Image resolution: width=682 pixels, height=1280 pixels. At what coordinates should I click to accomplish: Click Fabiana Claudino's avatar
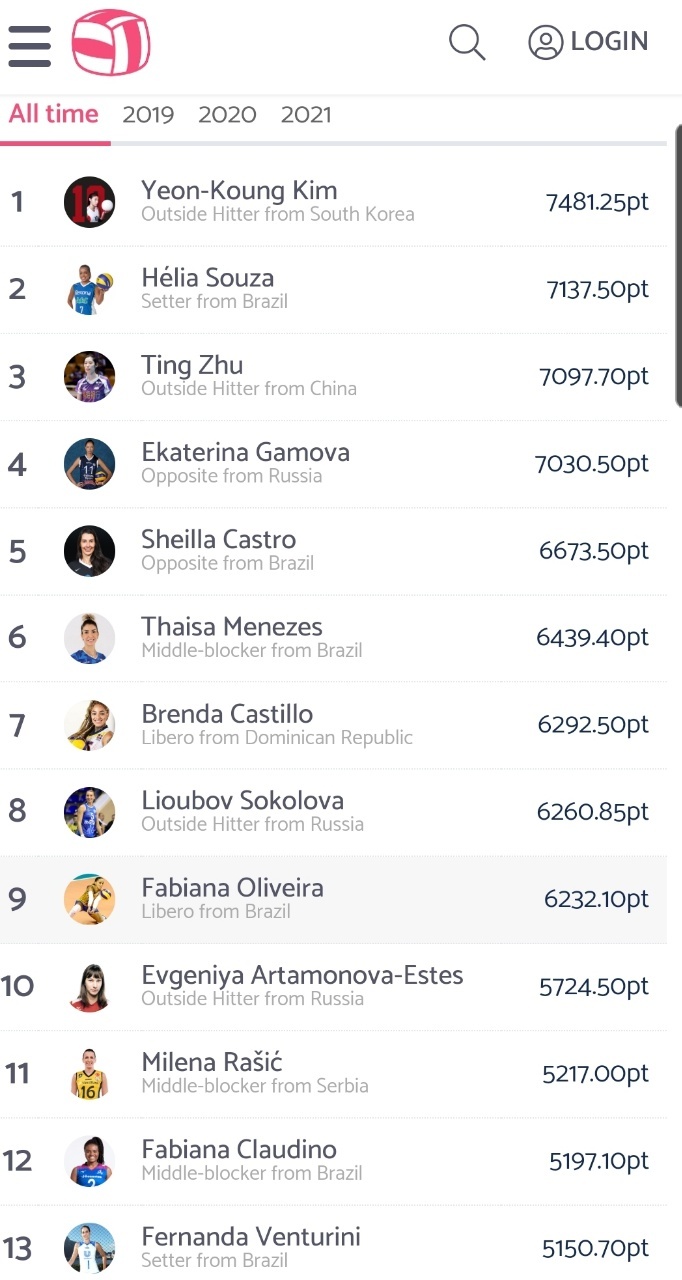(89, 1161)
